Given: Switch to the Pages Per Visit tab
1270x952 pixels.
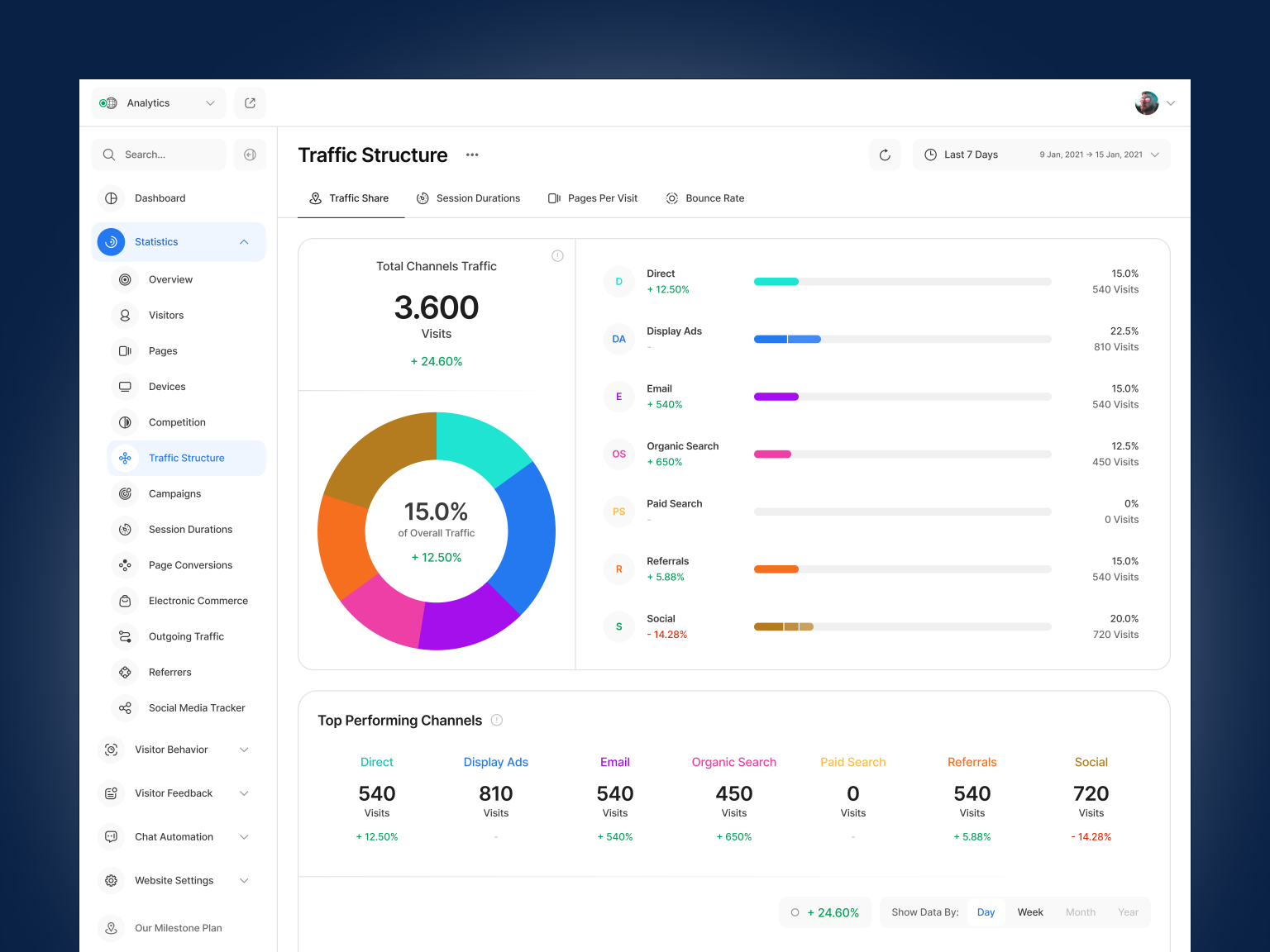Looking at the screenshot, I should [593, 198].
